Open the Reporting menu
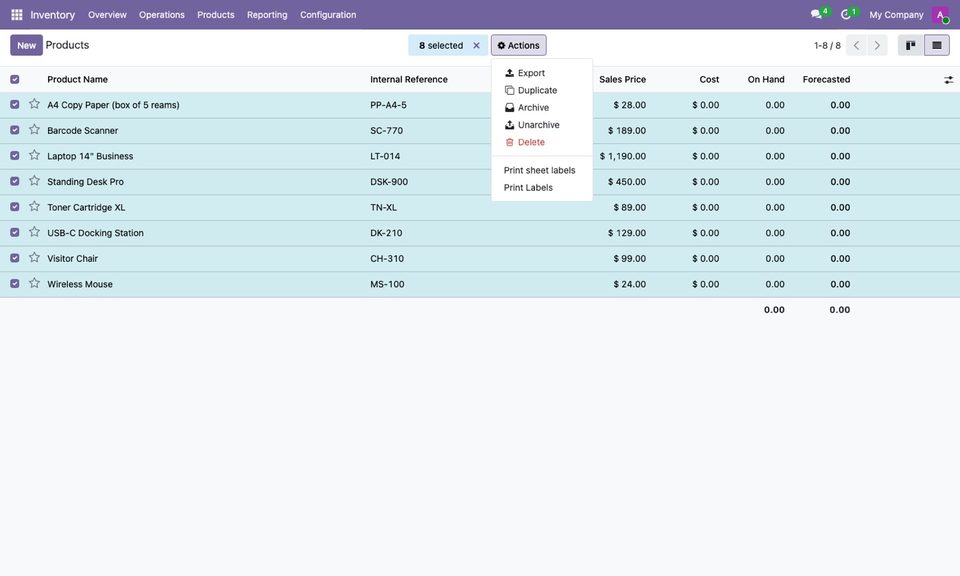The height and width of the screenshot is (576, 960). click(x=267, y=15)
